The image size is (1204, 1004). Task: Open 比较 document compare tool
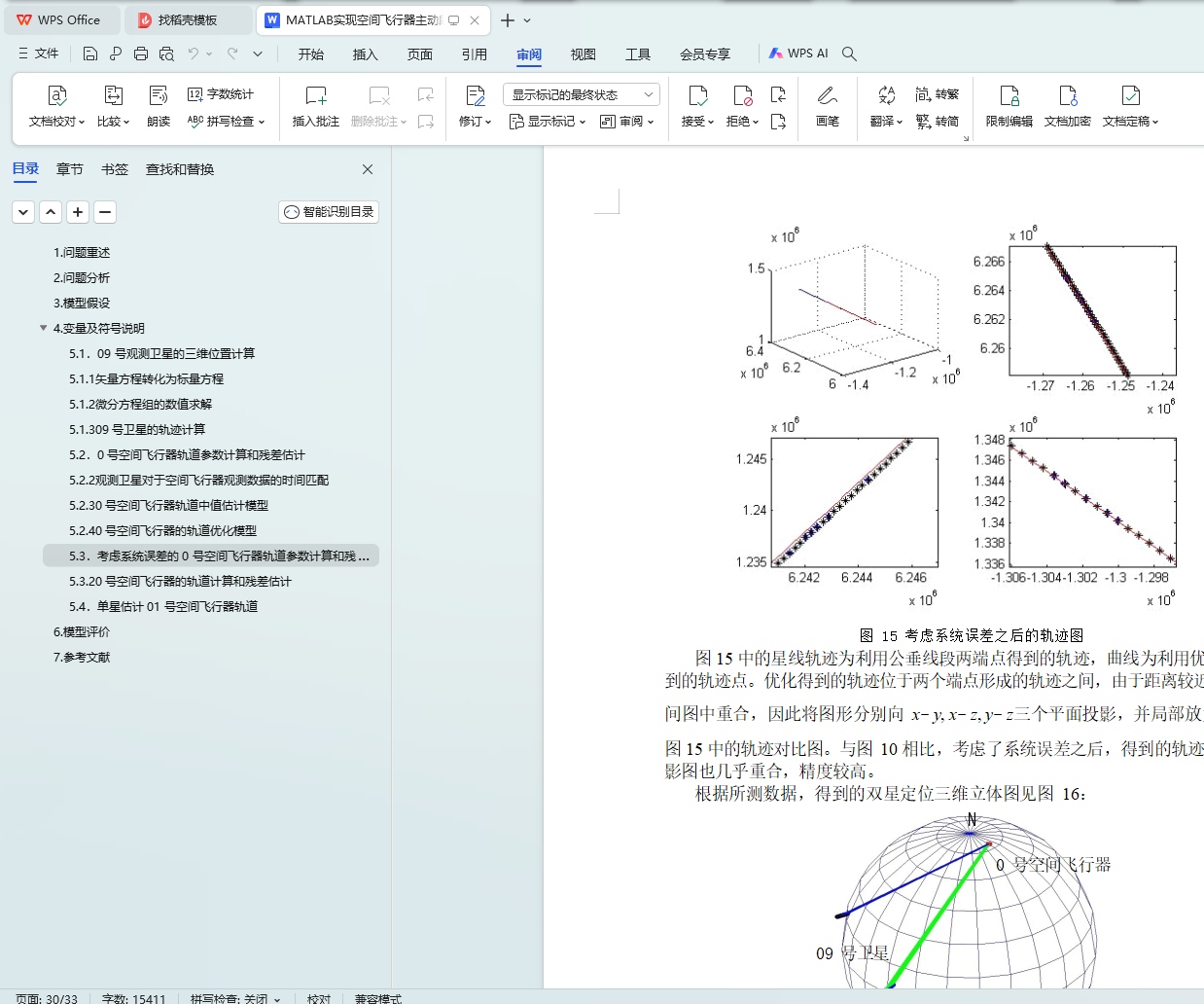tap(113, 106)
